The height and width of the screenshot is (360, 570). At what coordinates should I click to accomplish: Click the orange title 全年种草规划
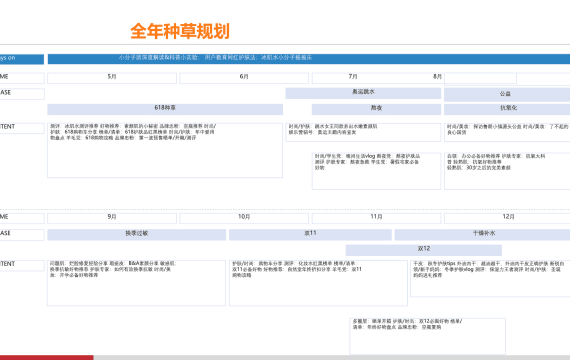180,31
